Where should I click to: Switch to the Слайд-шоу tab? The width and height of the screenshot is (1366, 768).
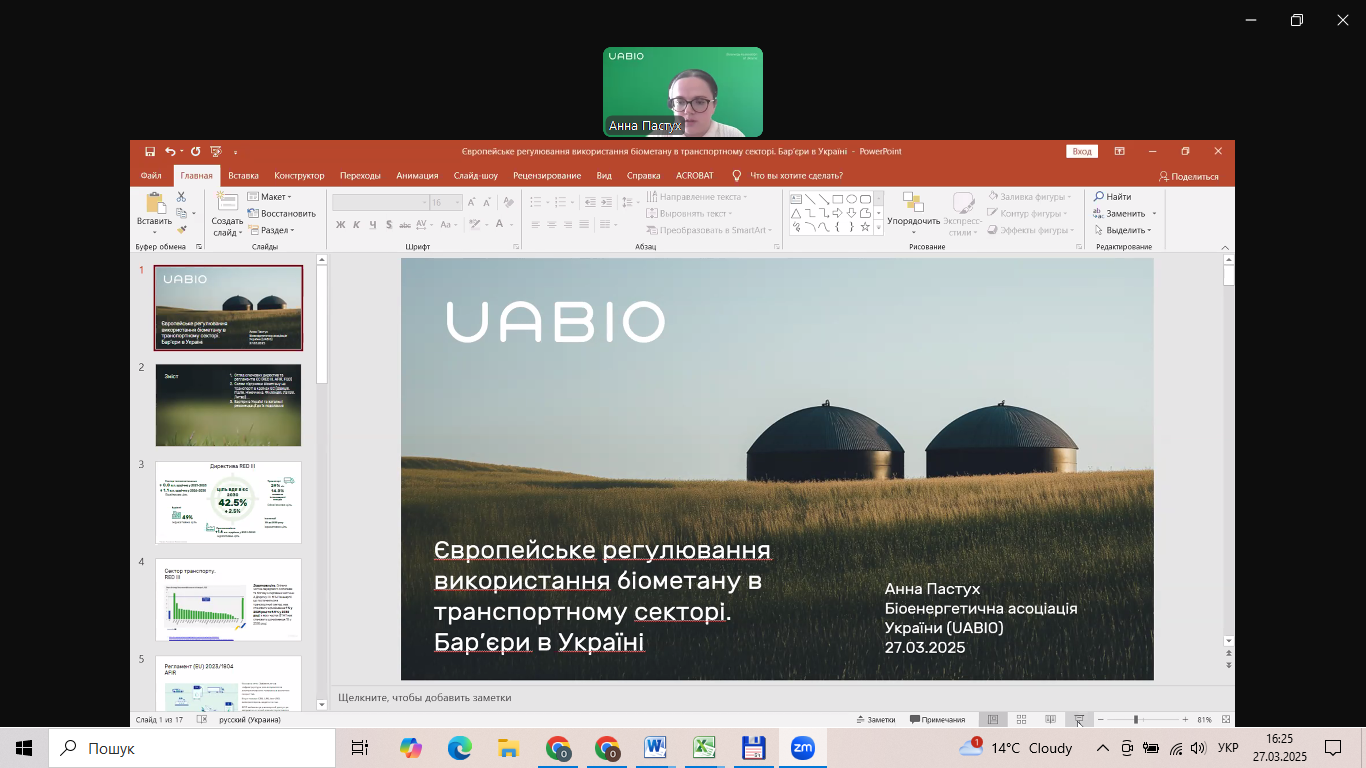pos(475,175)
